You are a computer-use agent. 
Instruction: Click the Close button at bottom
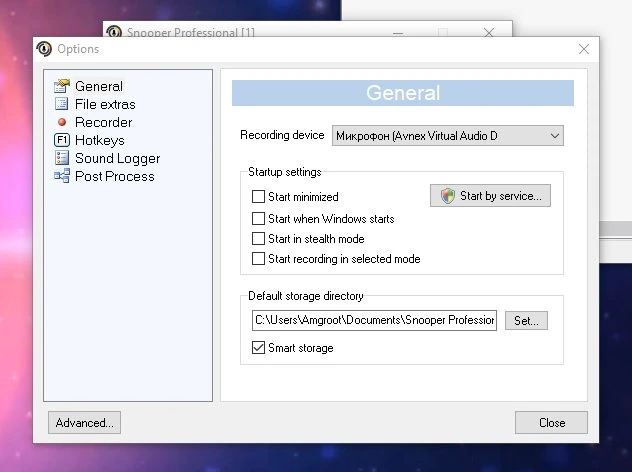coord(551,422)
